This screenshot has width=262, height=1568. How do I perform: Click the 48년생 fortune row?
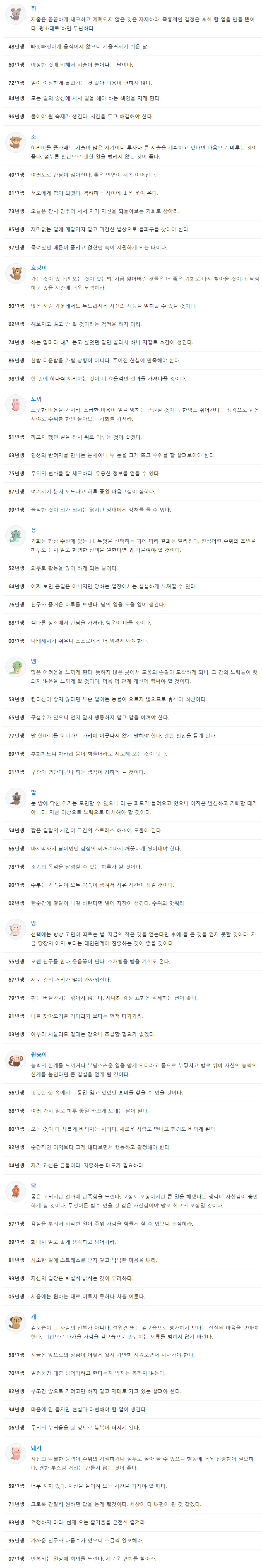[x=131, y=46]
